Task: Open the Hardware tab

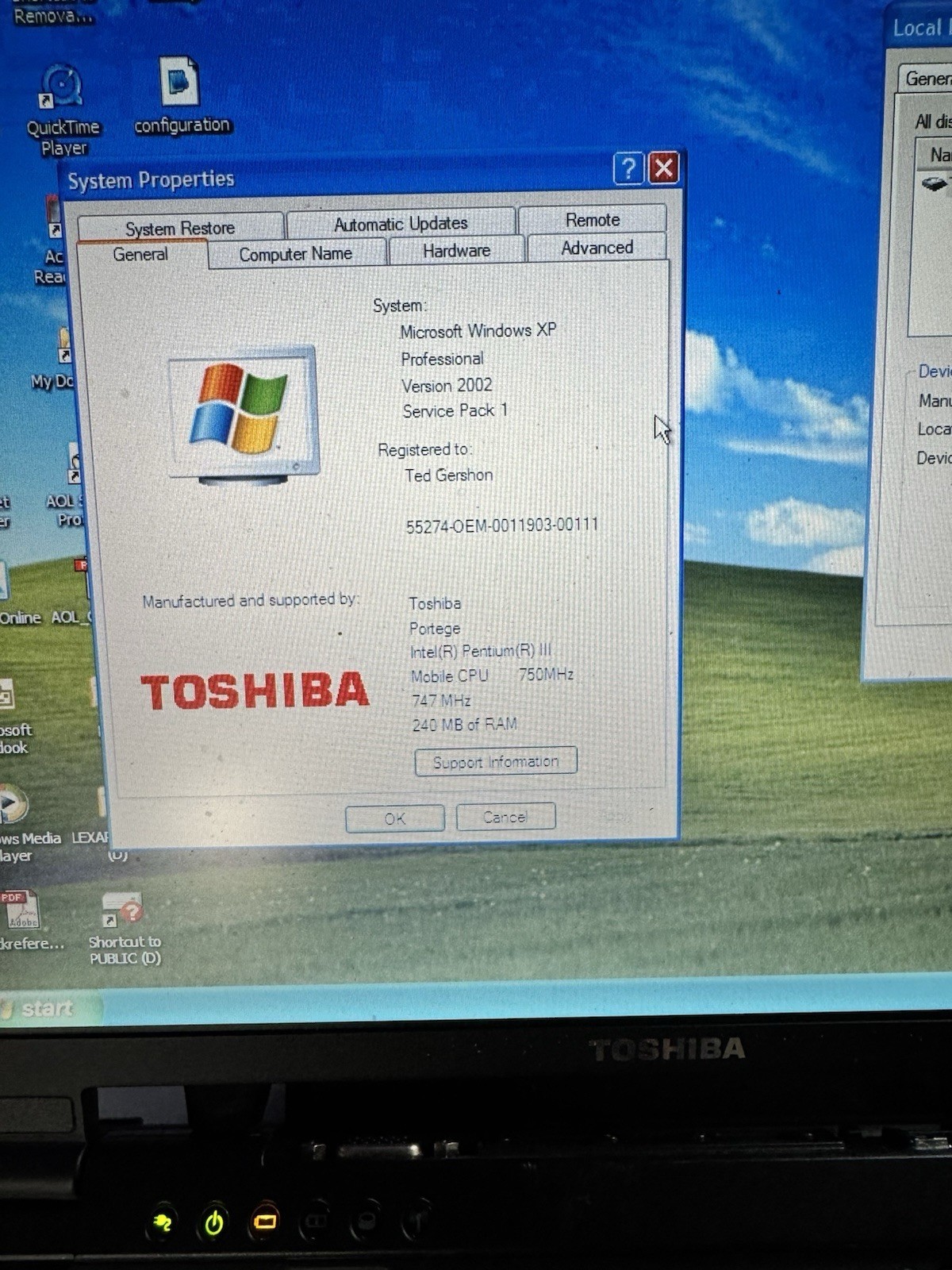Action: pyautogui.click(x=456, y=251)
